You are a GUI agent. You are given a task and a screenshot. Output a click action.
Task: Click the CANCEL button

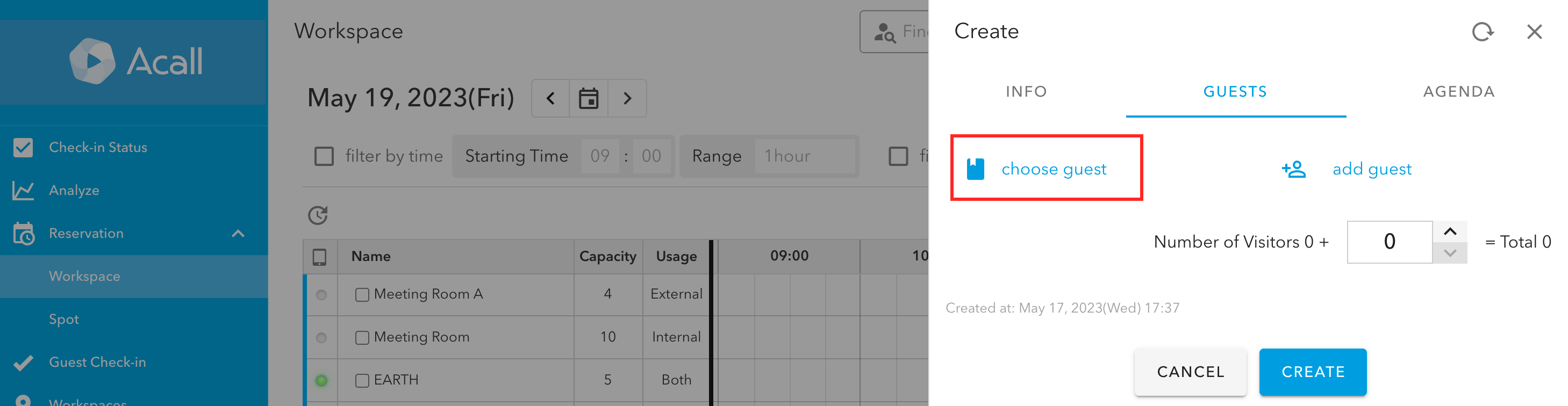pos(1191,372)
